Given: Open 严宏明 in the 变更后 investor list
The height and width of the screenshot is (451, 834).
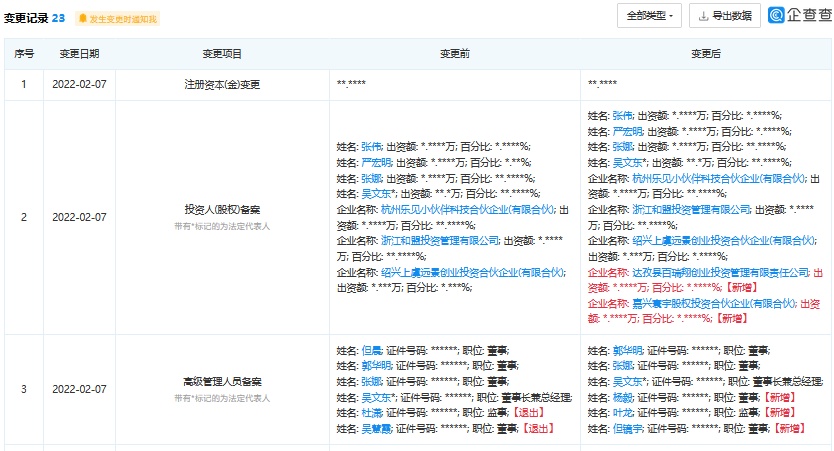Looking at the screenshot, I should click(x=626, y=131).
